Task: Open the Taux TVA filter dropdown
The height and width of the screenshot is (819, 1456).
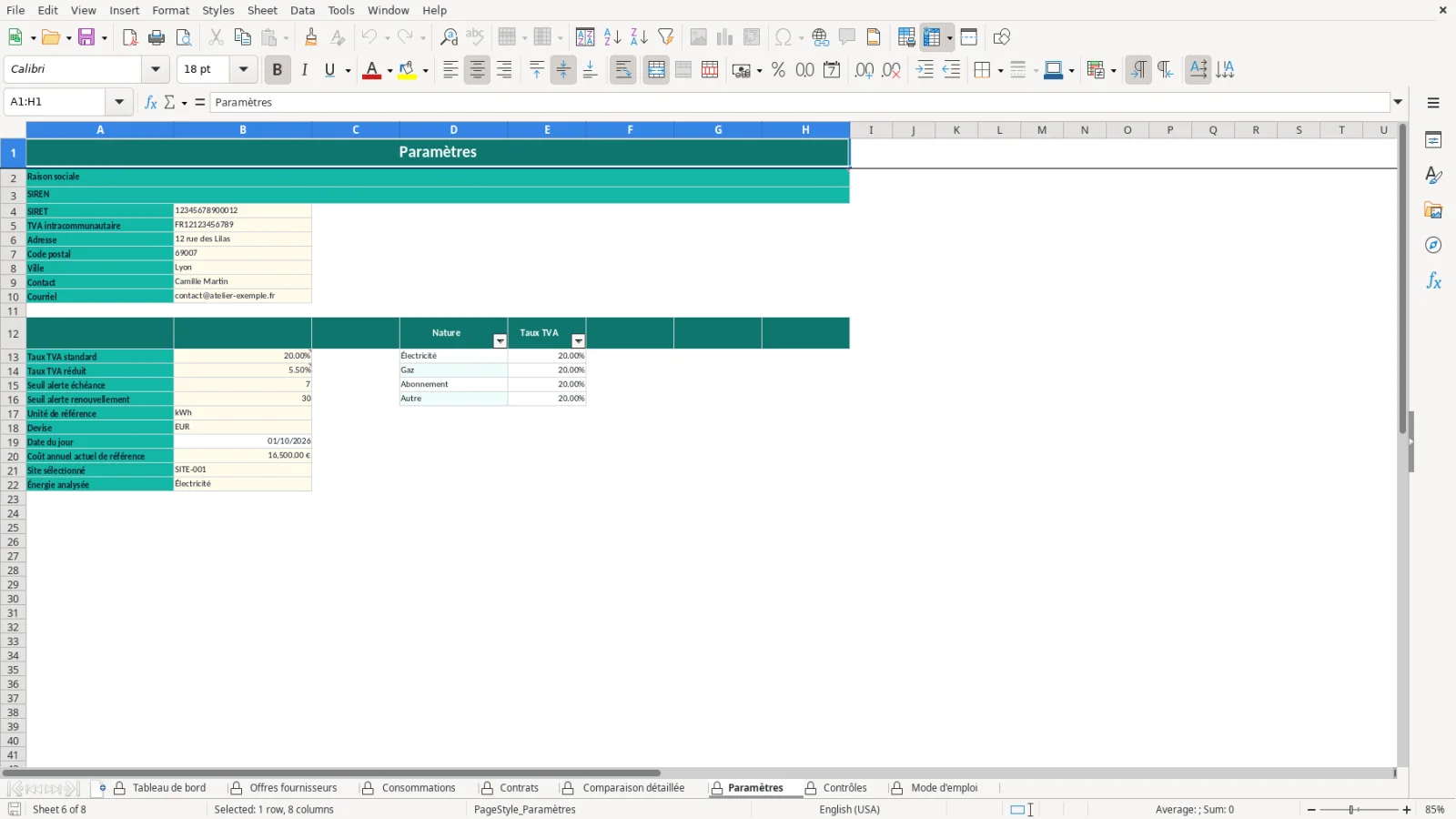Action: click(578, 341)
